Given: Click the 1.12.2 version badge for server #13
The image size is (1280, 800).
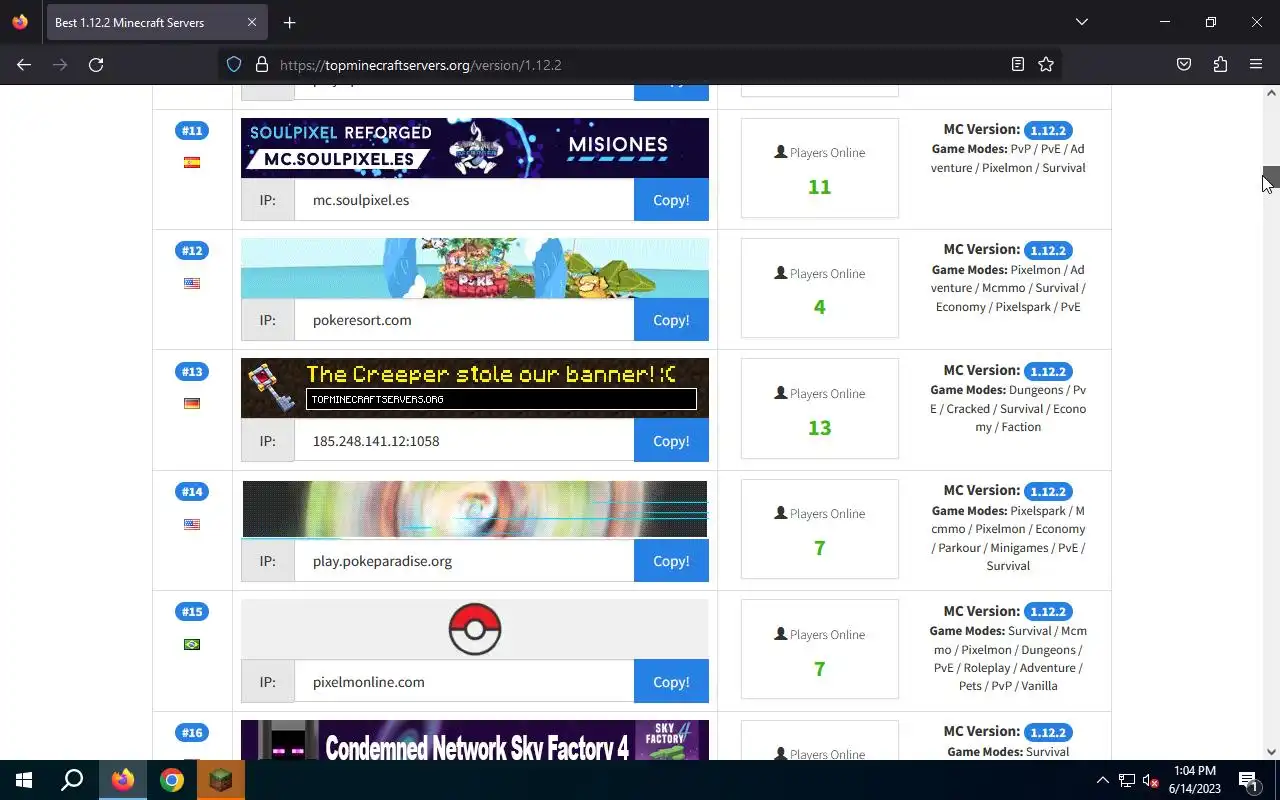Looking at the screenshot, I should [1048, 371].
